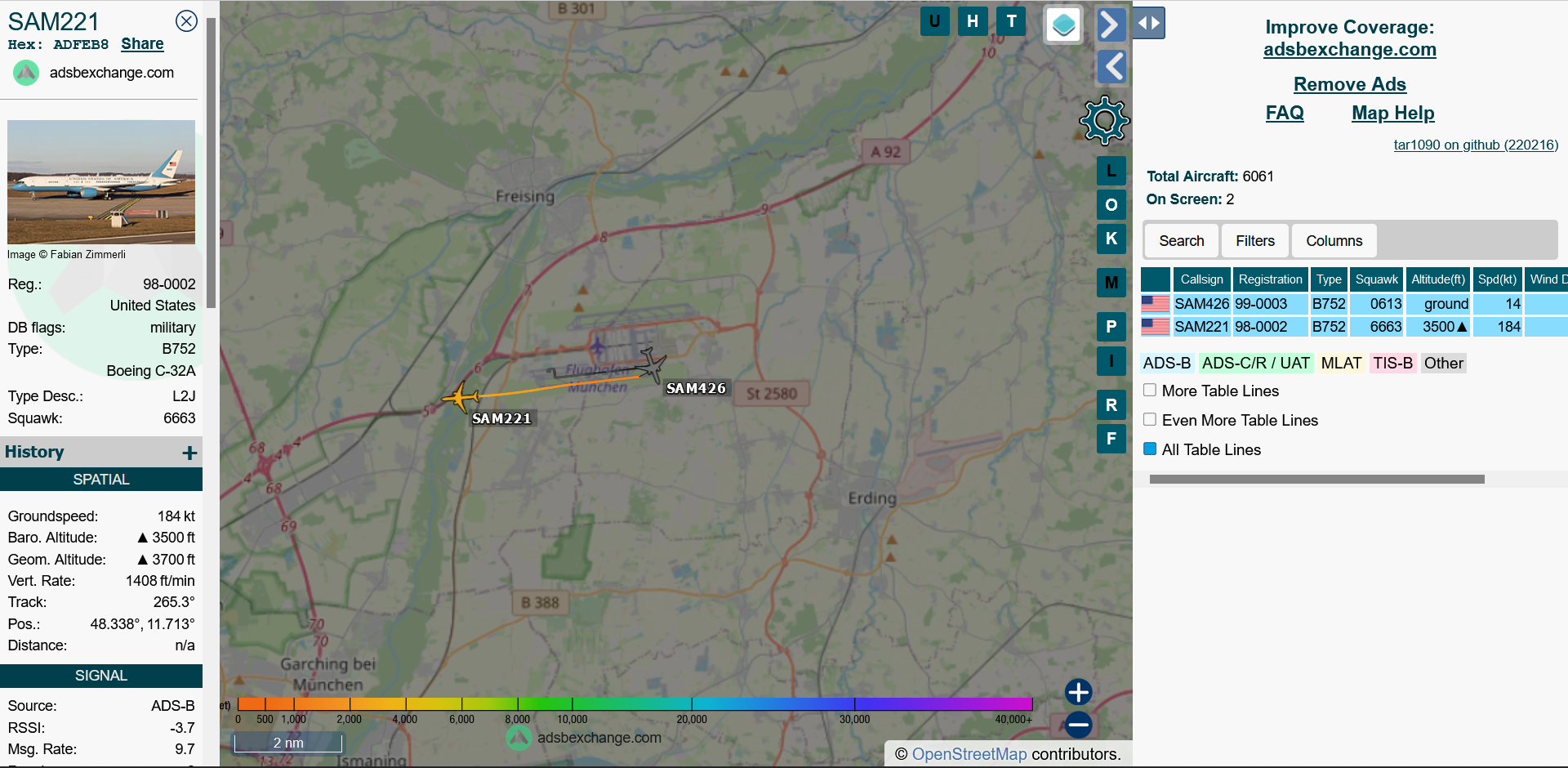1568x768 pixels.
Task: Close the SAM221 info panel
Action: click(x=187, y=21)
